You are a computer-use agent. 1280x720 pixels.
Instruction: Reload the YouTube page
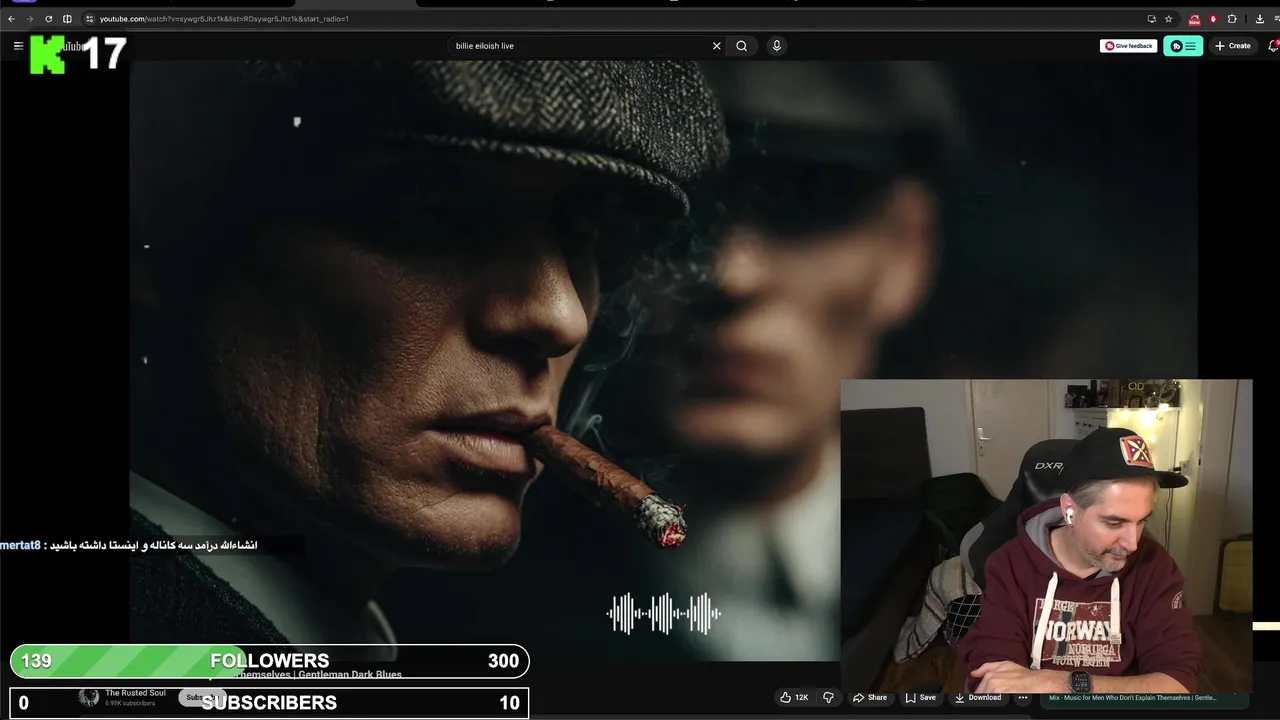click(x=48, y=19)
